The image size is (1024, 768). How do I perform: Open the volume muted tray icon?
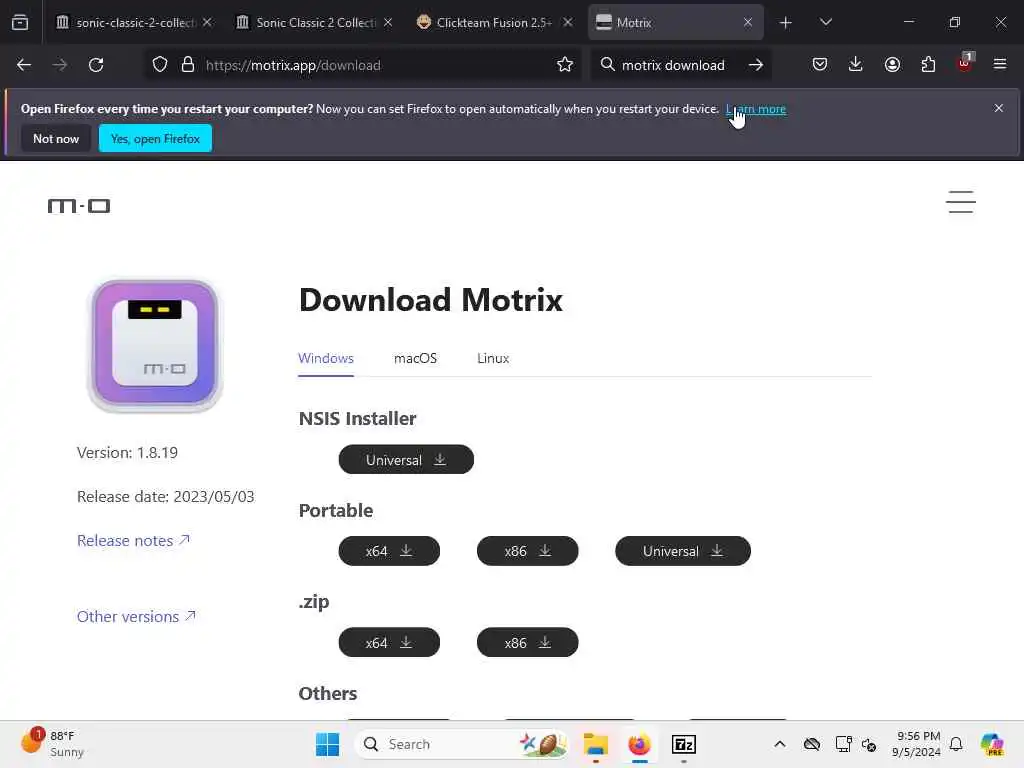[869, 744]
